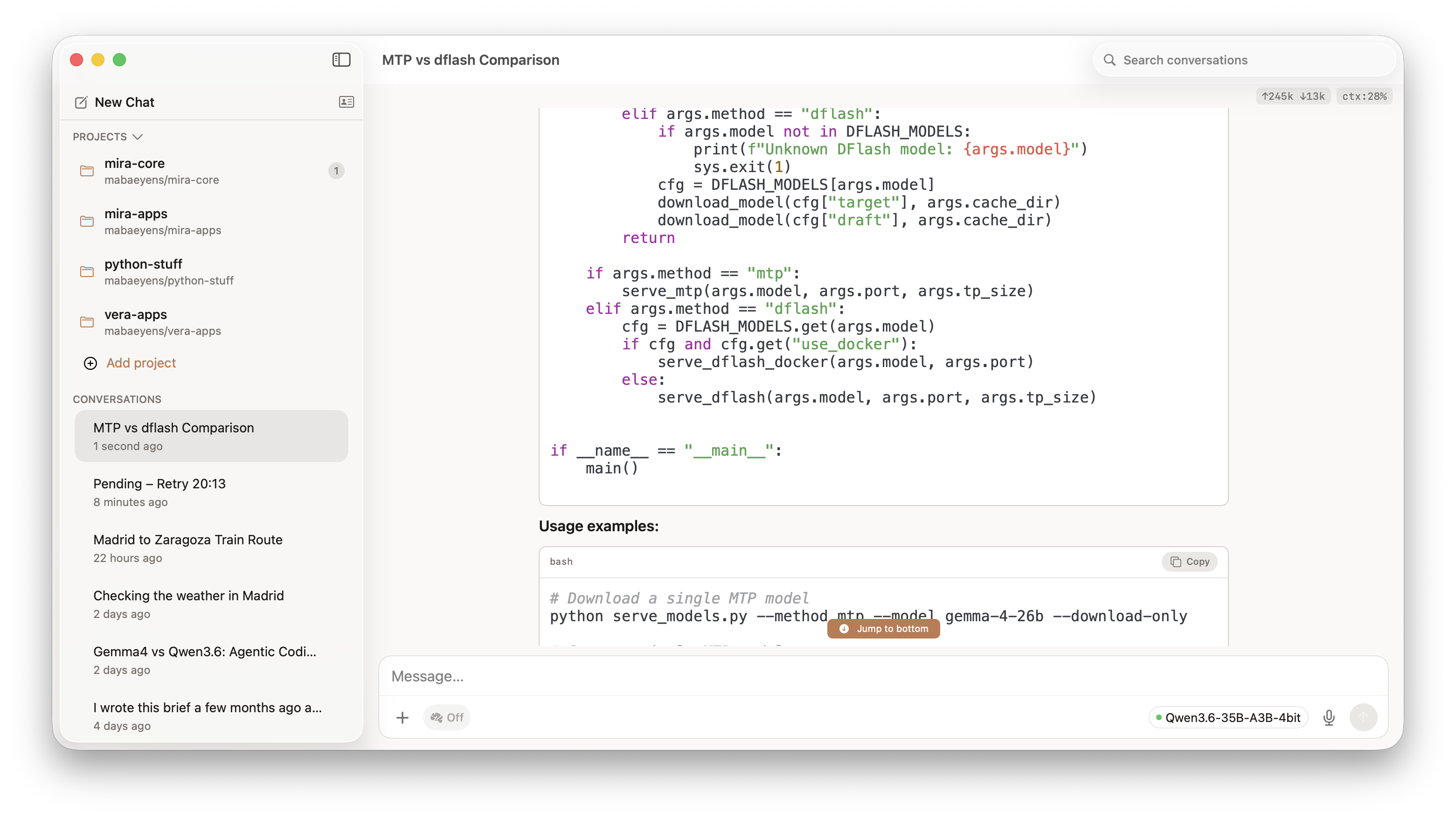Open the Qwen3.6-35B-A3B-4bit model selector

click(1227, 717)
